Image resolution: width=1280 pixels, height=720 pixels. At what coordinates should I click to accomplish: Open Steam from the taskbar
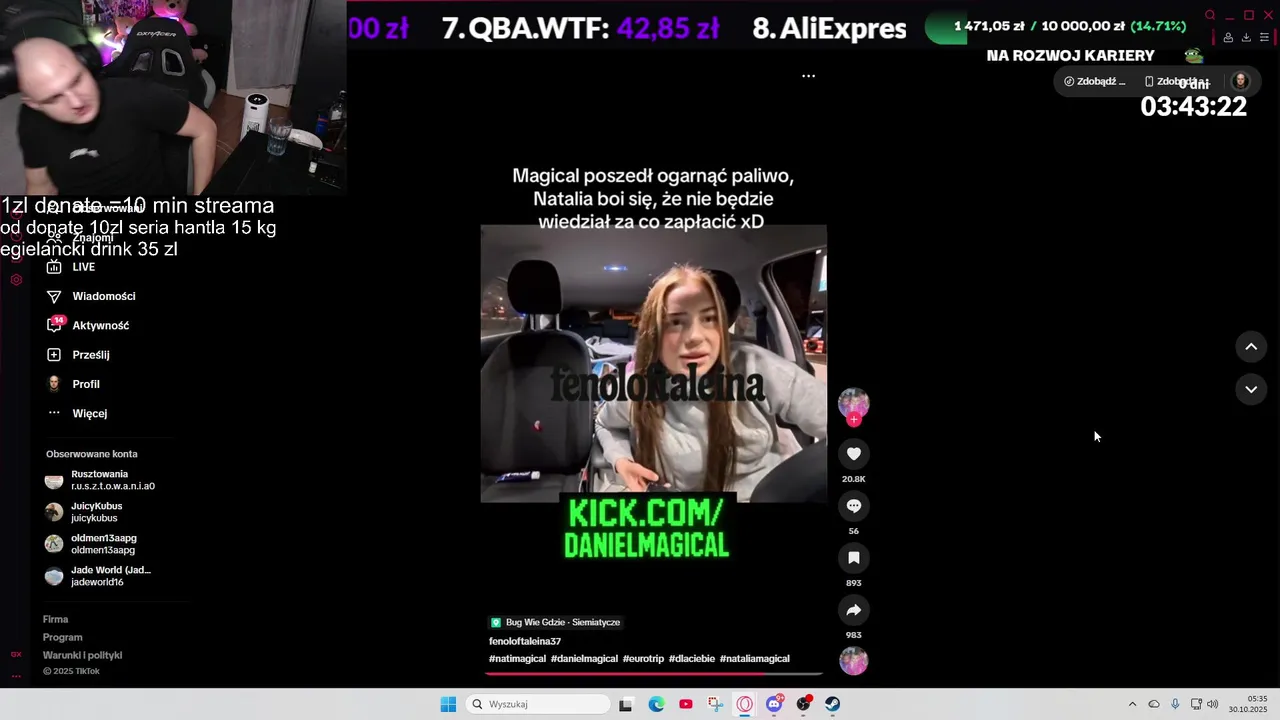click(832, 704)
